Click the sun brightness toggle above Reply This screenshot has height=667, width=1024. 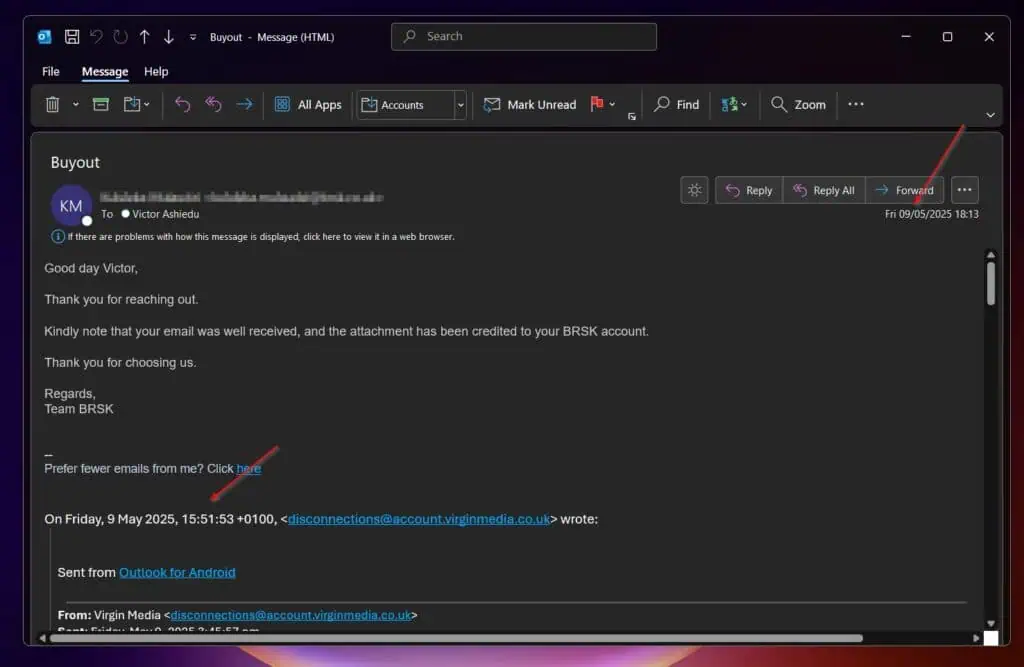(x=694, y=189)
